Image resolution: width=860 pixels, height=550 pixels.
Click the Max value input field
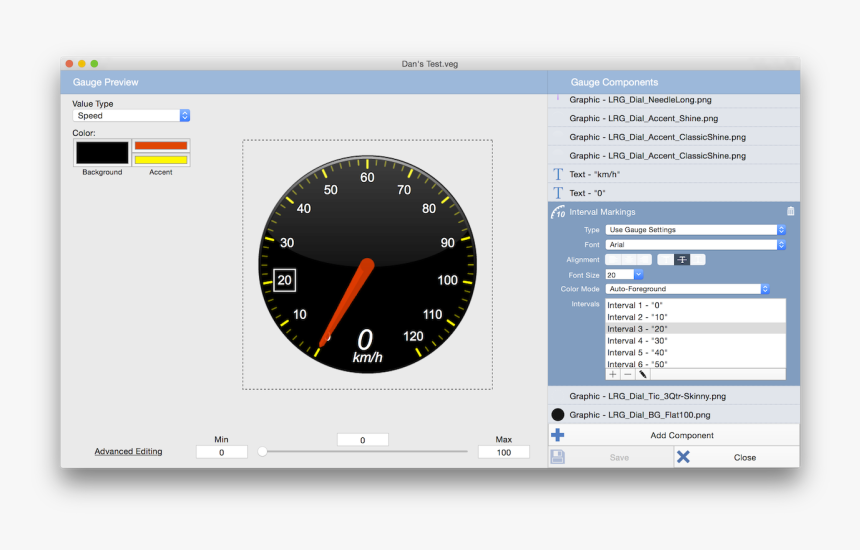click(x=504, y=453)
